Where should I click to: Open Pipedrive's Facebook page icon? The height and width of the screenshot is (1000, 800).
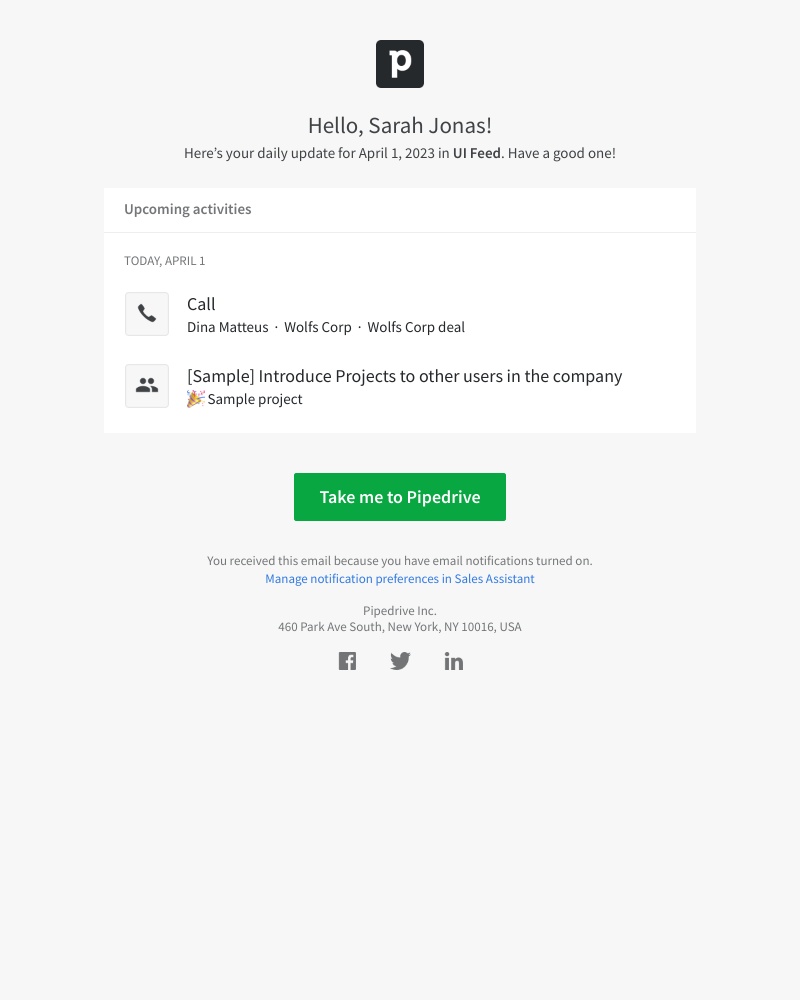pyautogui.click(x=347, y=661)
